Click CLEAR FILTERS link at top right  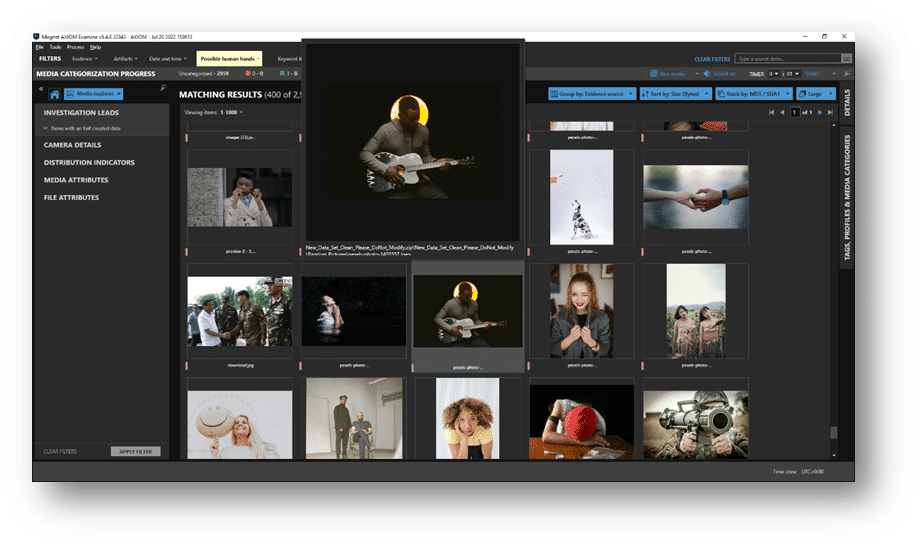click(712, 59)
